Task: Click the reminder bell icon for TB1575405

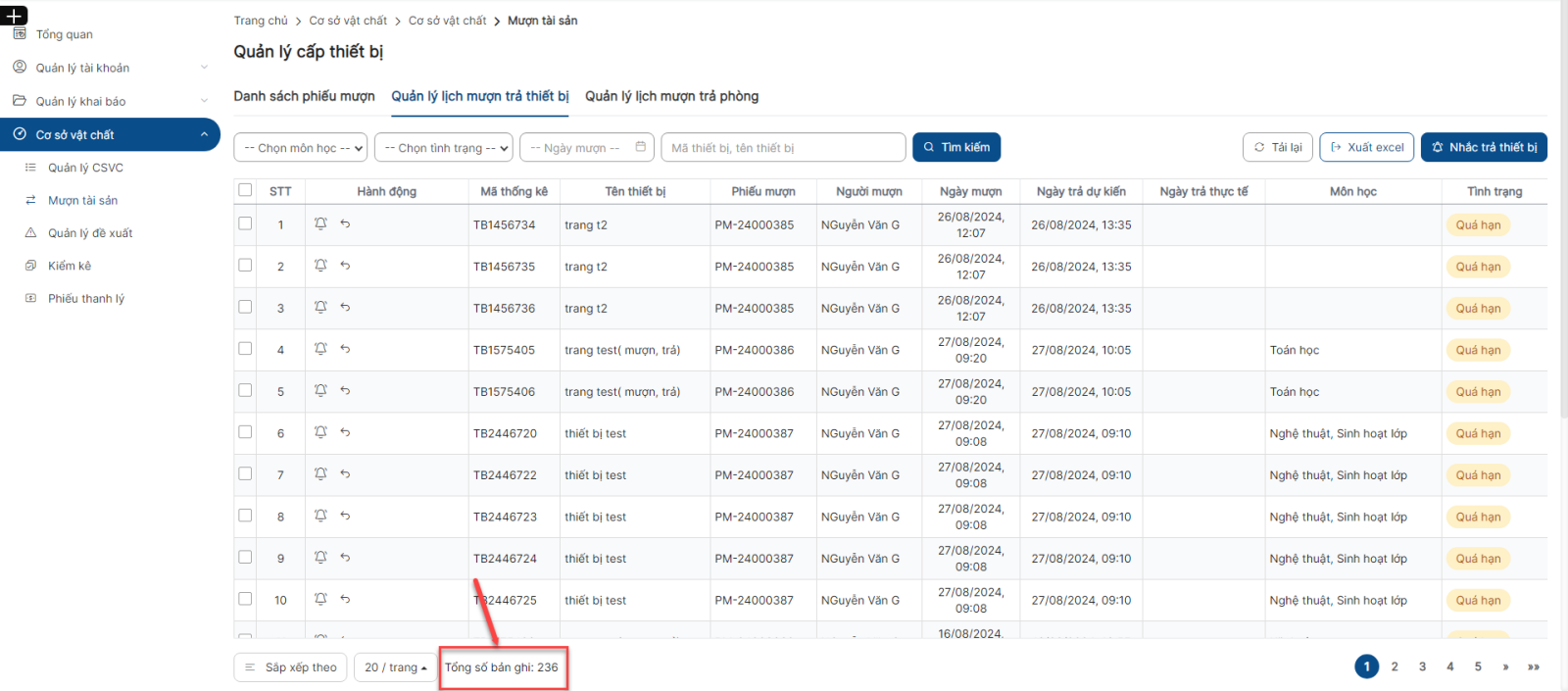Action: tap(320, 349)
